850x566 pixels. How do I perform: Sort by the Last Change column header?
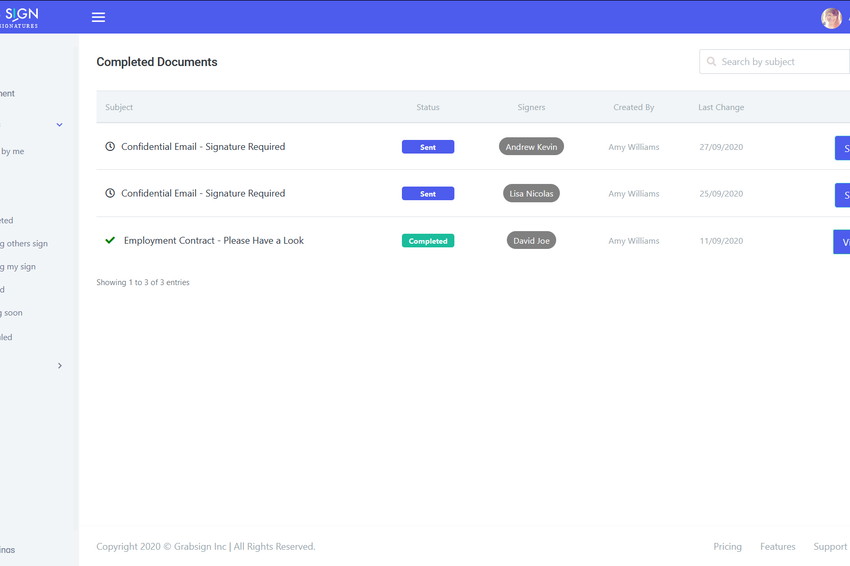pos(721,107)
